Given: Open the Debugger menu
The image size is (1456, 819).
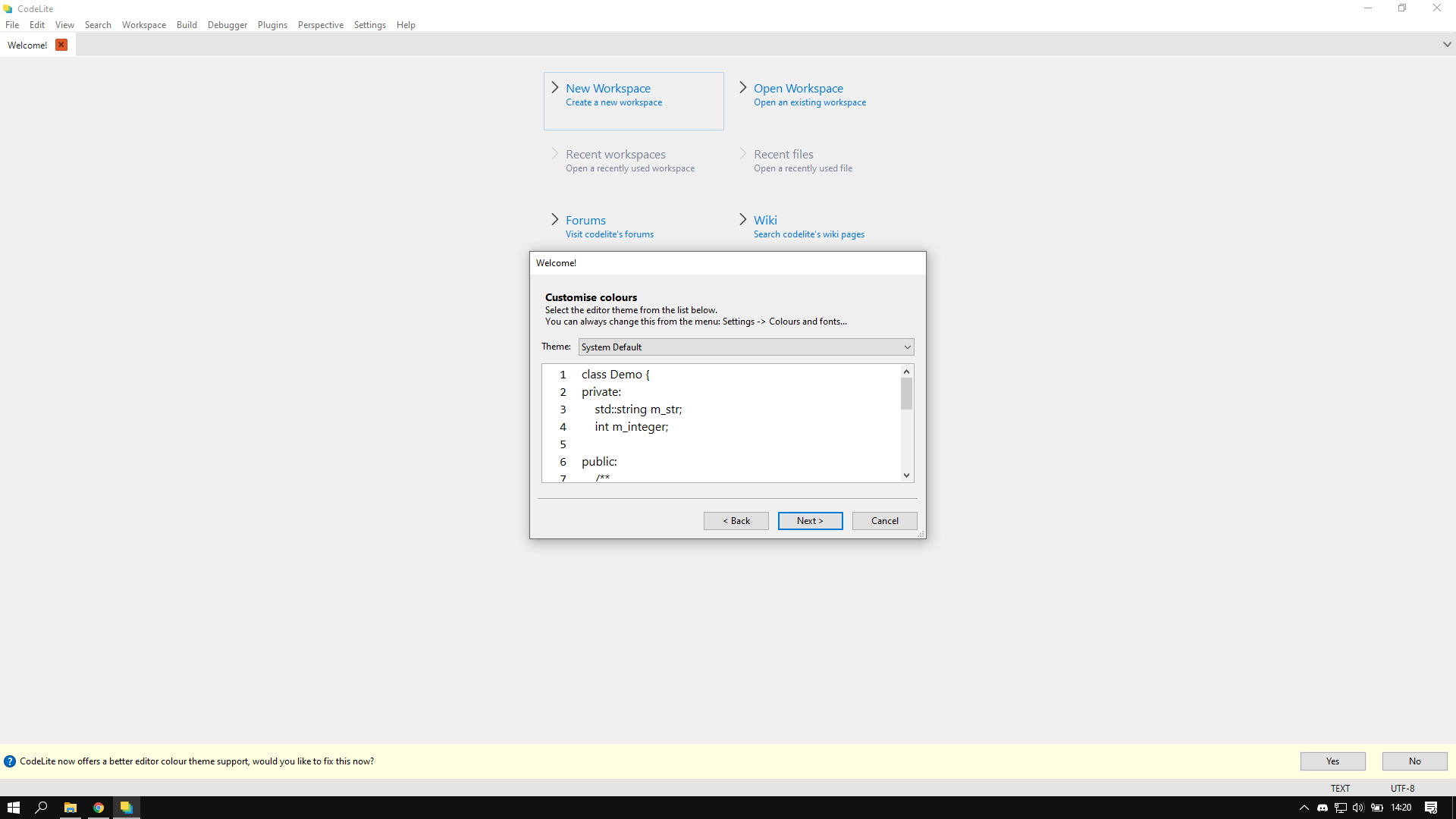Looking at the screenshot, I should point(227,24).
